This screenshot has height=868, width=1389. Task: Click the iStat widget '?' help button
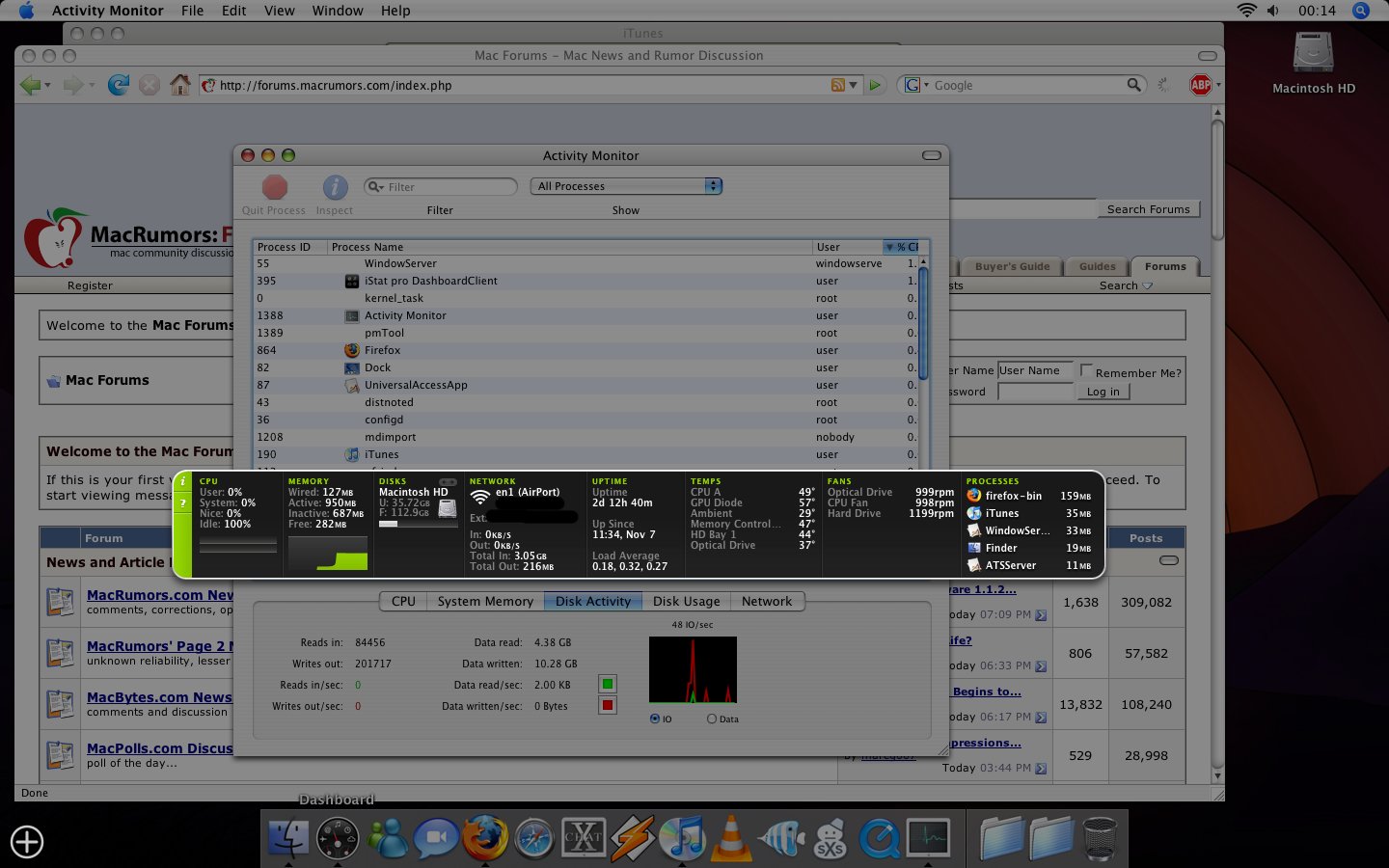point(183,502)
